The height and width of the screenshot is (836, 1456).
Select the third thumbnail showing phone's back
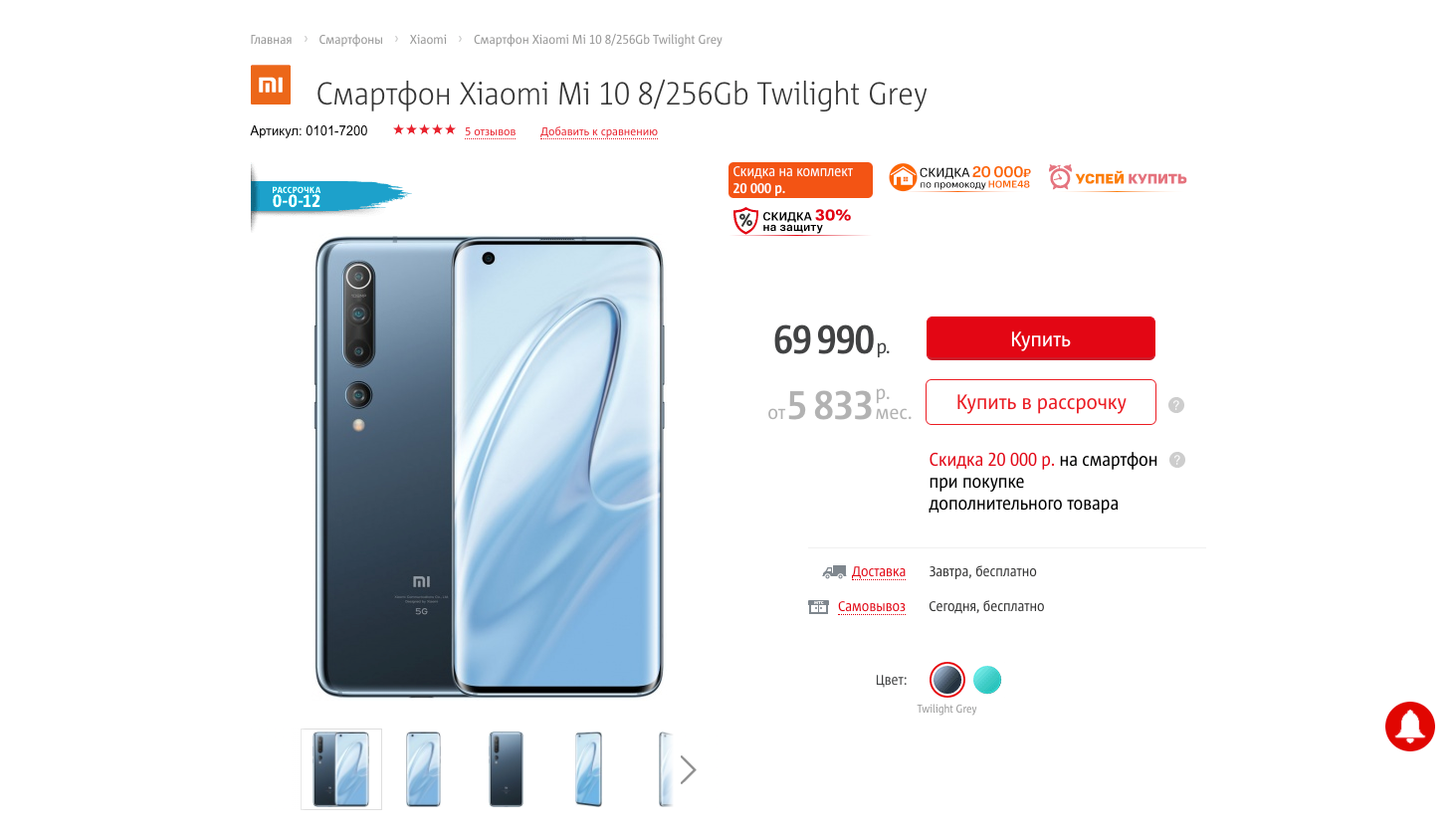pos(506,769)
